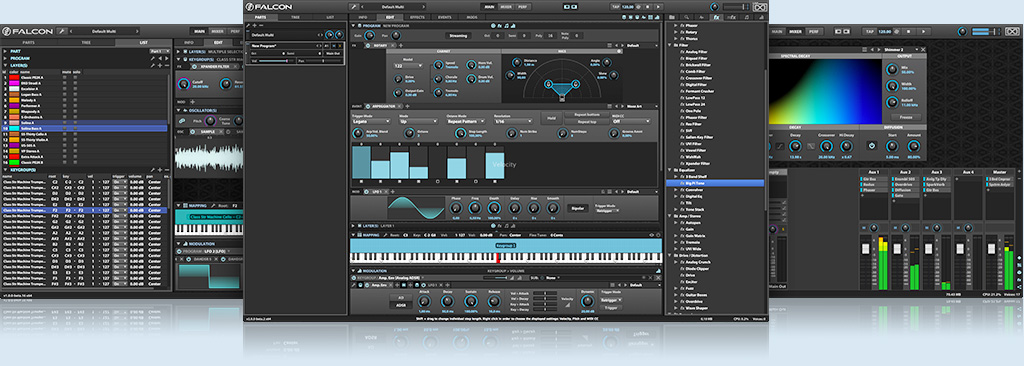Viewport: 1024px width, 366px height.
Task: Toggle the Bipolar LFO button
Action: (577, 208)
